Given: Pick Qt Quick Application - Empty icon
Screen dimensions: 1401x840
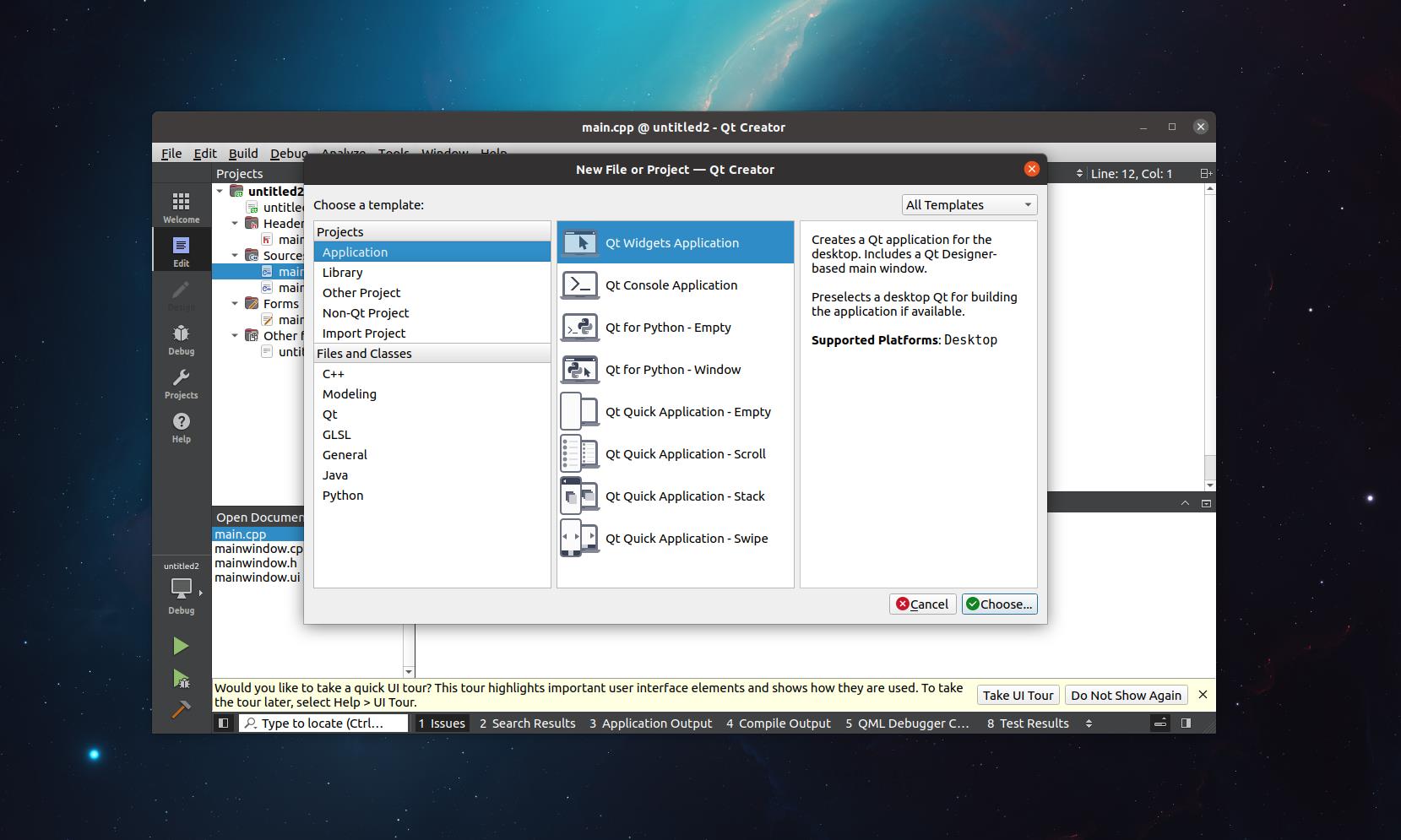Looking at the screenshot, I should [579, 411].
